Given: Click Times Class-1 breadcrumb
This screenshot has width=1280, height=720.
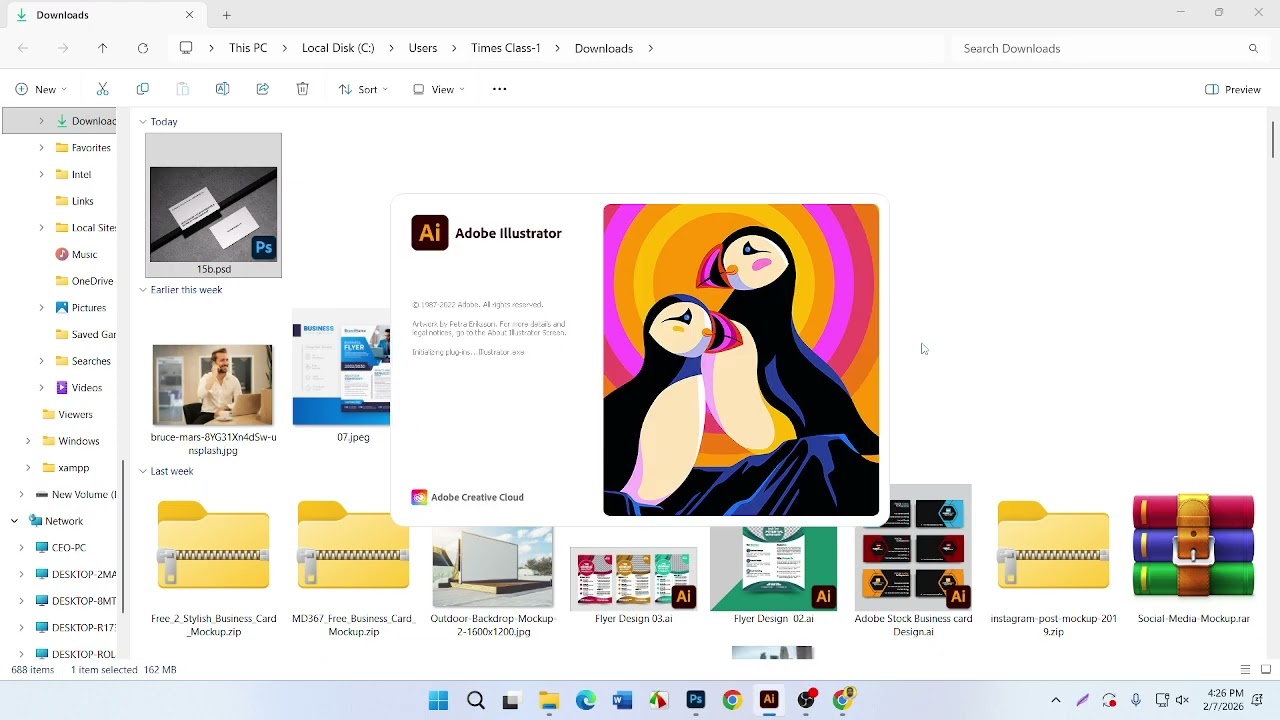Looking at the screenshot, I should click(x=506, y=48).
